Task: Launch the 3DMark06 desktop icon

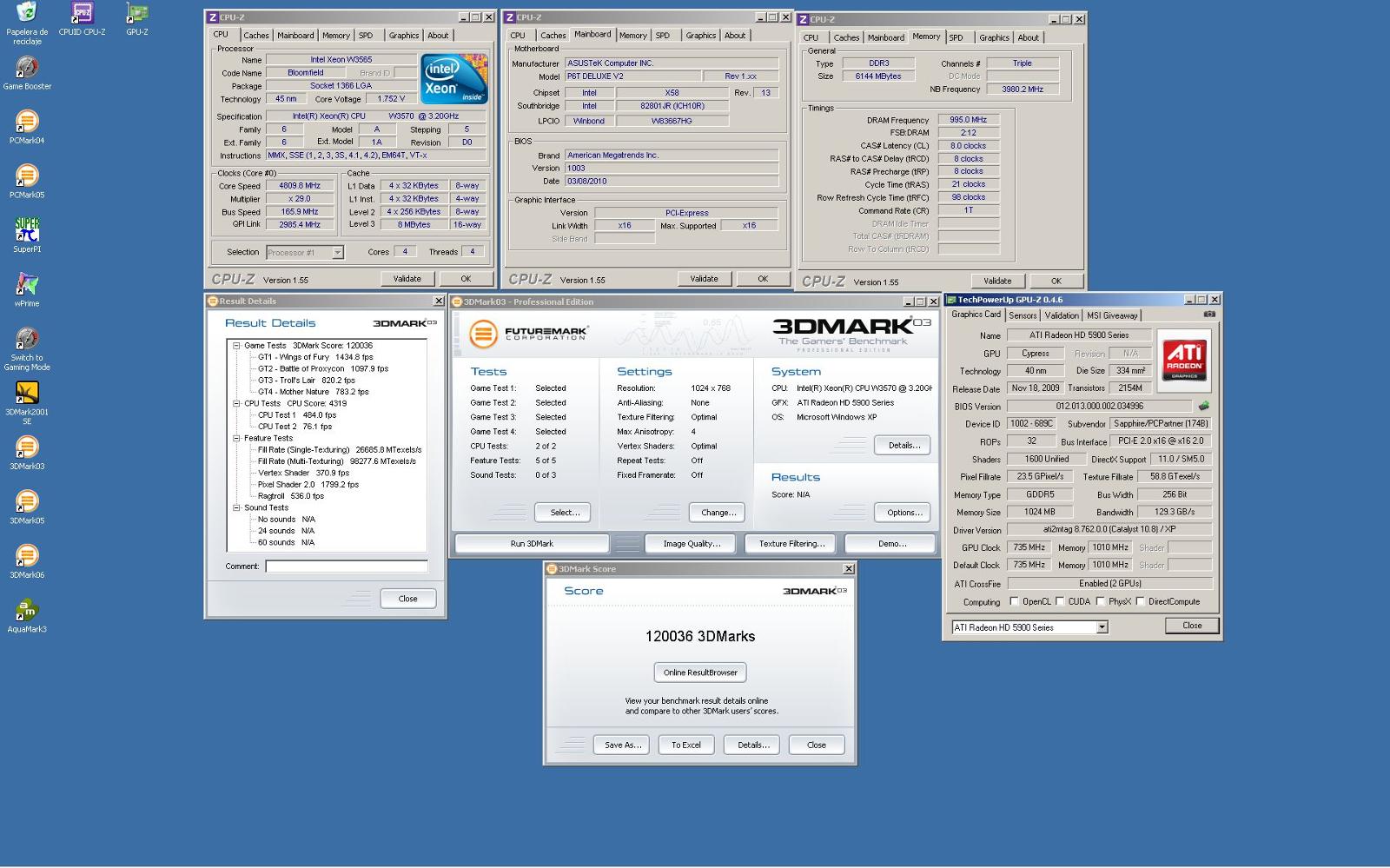Action: pos(27,562)
